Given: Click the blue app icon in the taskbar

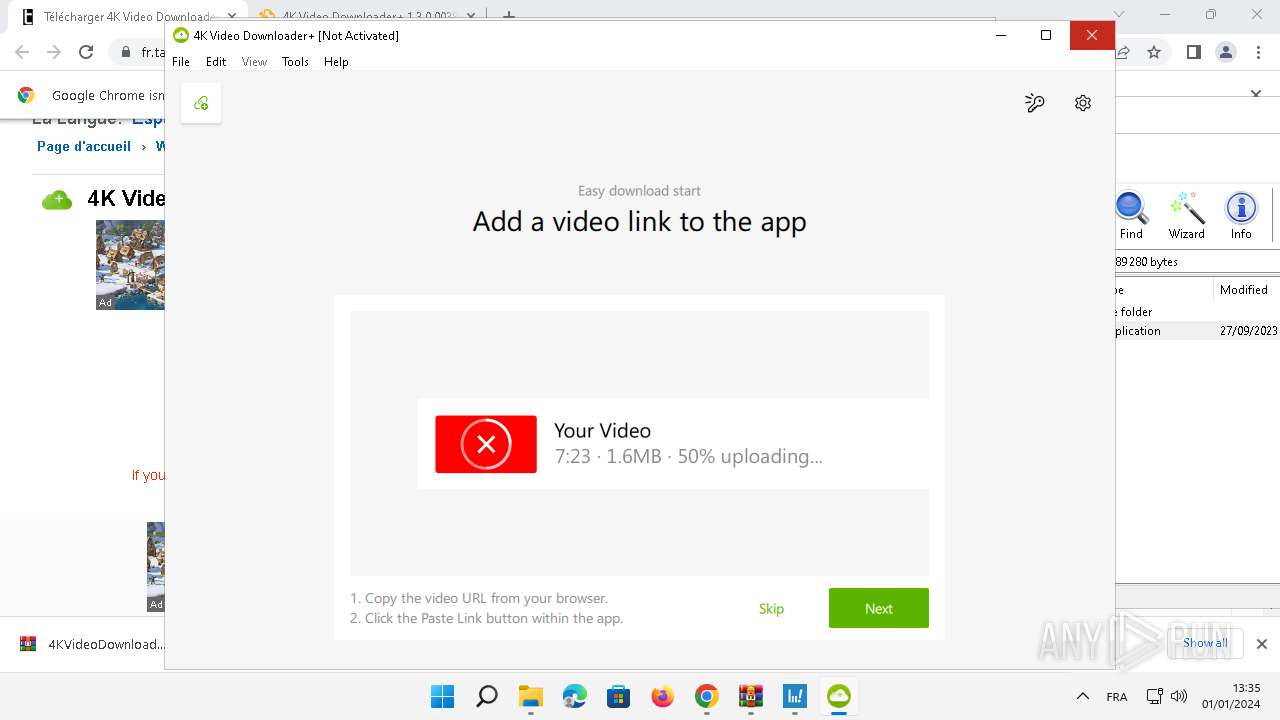Looking at the screenshot, I should tap(795, 696).
